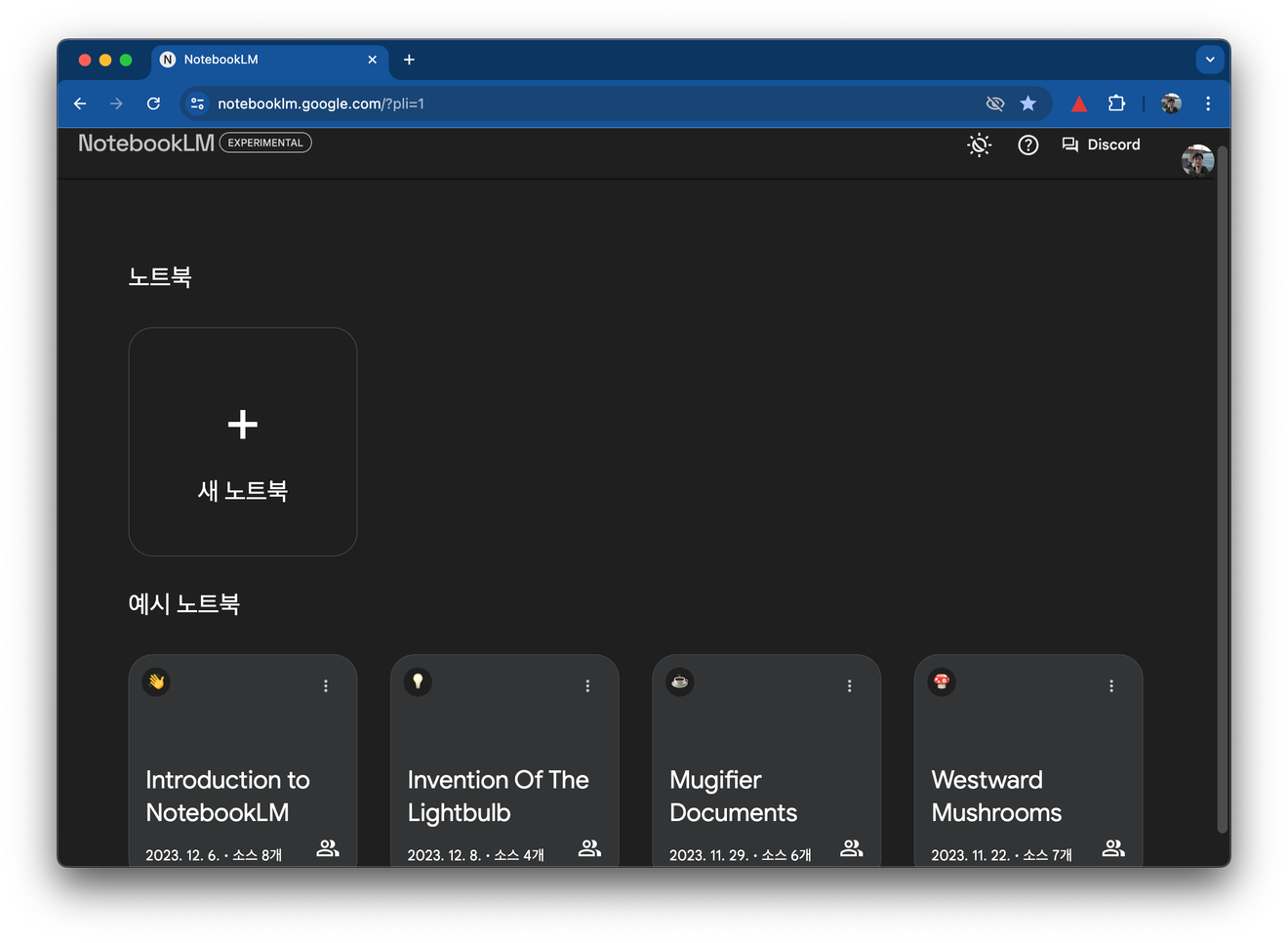
Task: Open the extensions puzzle icon
Action: click(x=1116, y=103)
